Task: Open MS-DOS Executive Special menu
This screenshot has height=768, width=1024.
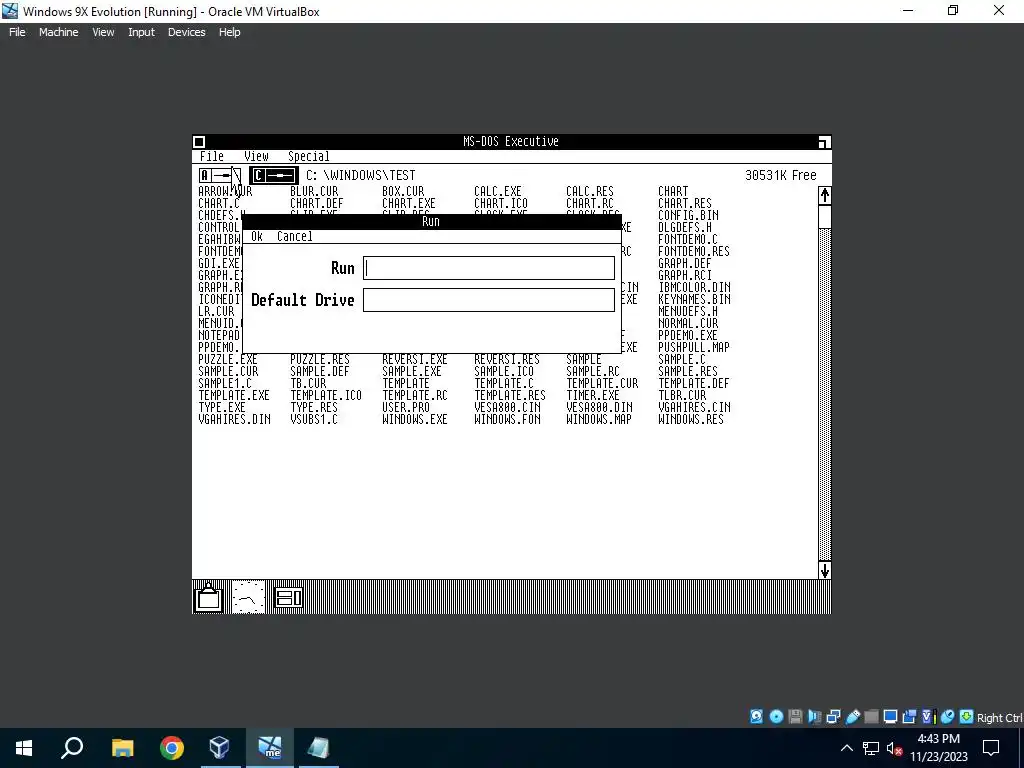Action: click(308, 156)
